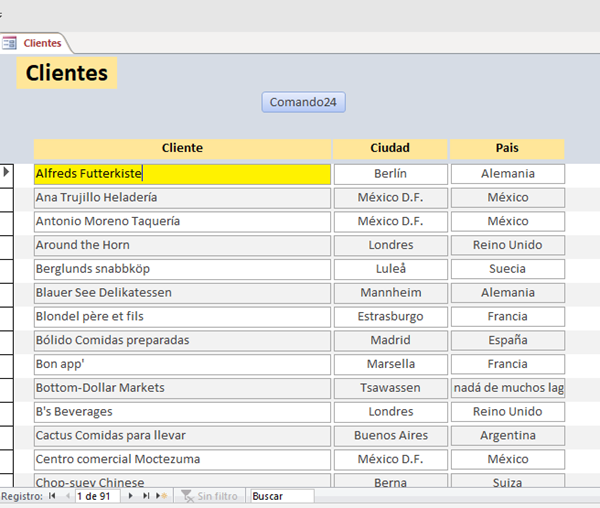The height and width of the screenshot is (508, 600).
Task: Click the form icon on Clientes tab
Action: coord(10,43)
